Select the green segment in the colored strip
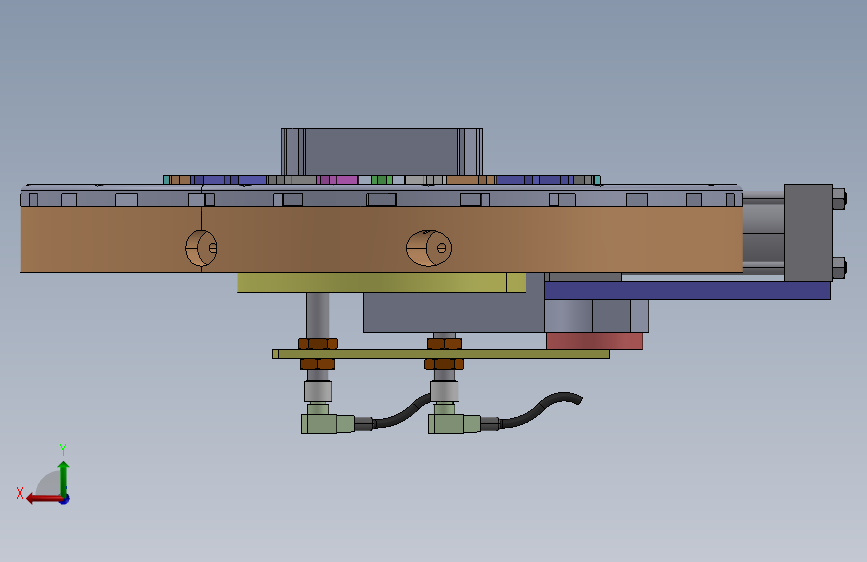Viewport: 867px width, 562px height. [x=382, y=180]
